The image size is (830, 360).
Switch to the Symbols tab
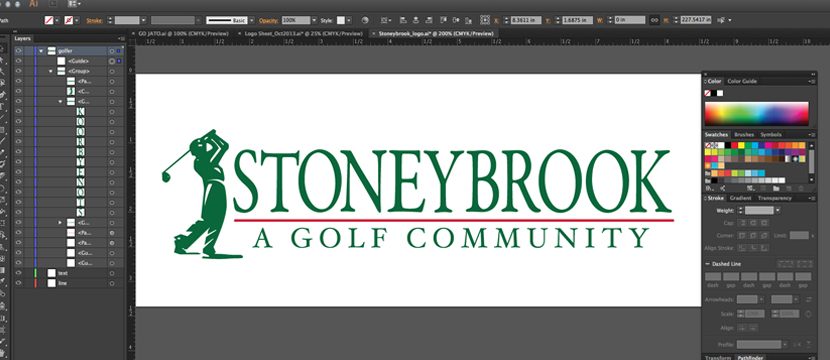pyautogui.click(x=771, y=134)
